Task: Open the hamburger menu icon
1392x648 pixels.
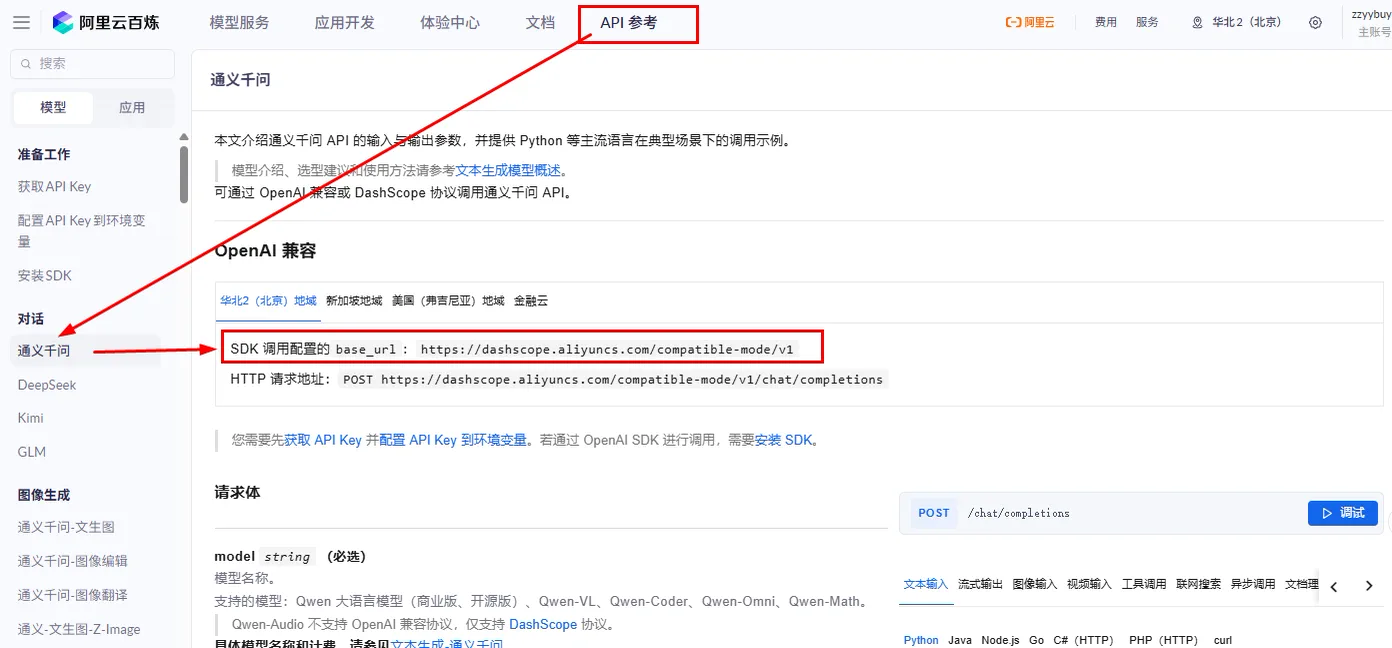Action: coord(21,22)
